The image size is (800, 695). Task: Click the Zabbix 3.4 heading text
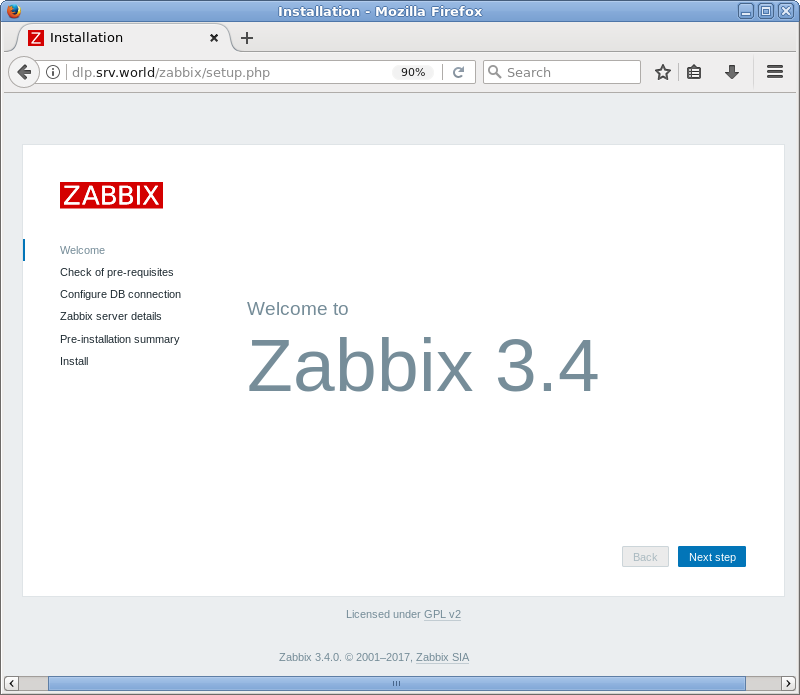[422, 365]
